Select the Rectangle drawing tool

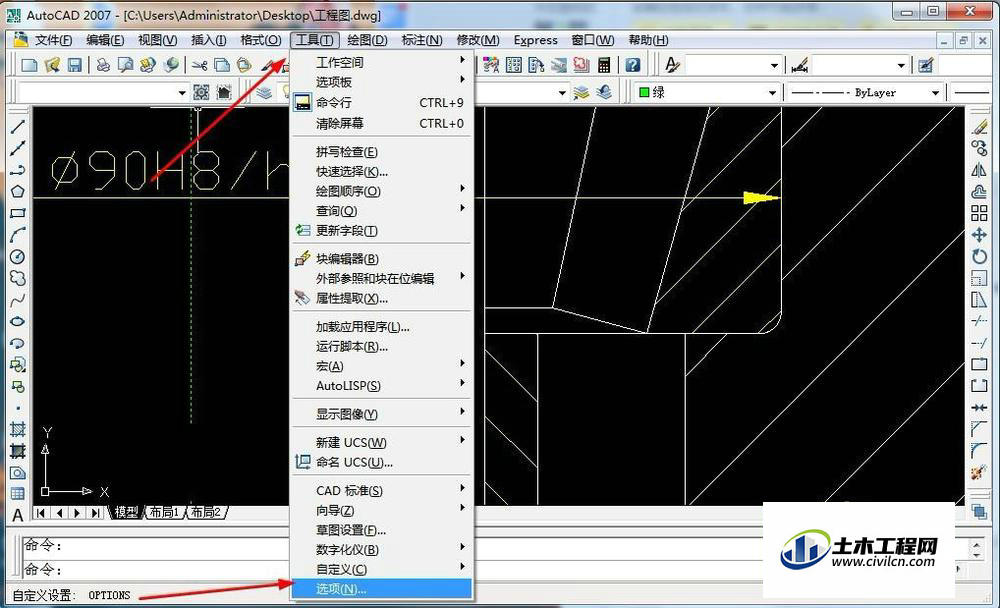tap(17, 213)
